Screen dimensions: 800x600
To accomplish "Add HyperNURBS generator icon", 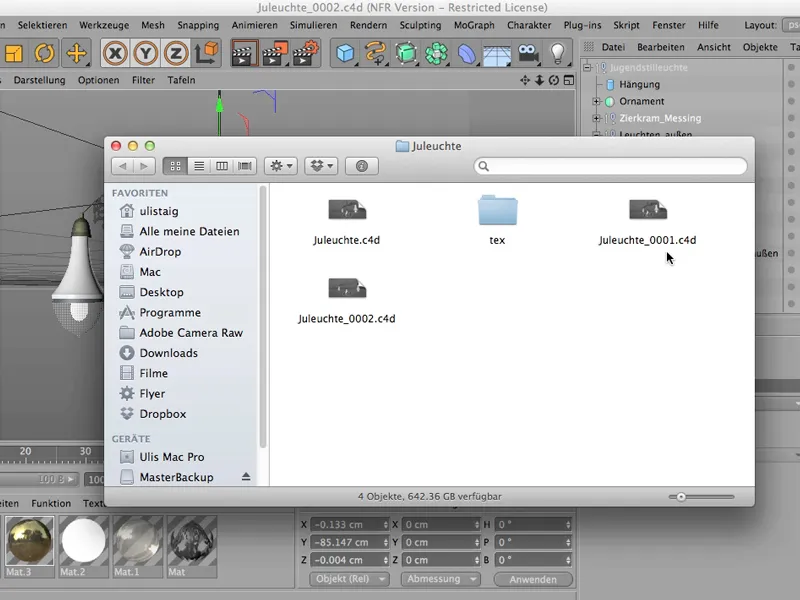I will tap(406, 53).
